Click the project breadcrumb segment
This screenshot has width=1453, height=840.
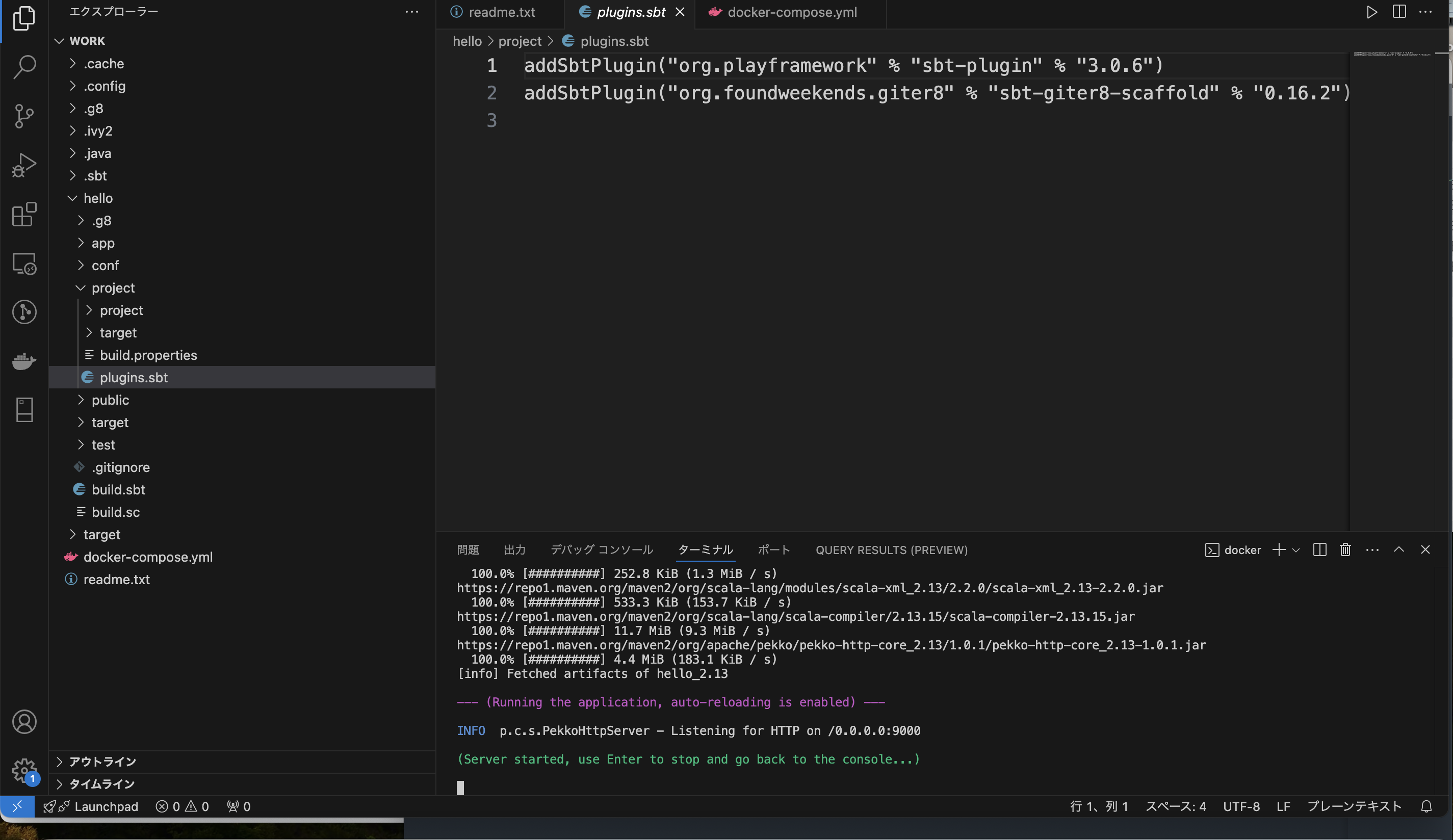520,41
